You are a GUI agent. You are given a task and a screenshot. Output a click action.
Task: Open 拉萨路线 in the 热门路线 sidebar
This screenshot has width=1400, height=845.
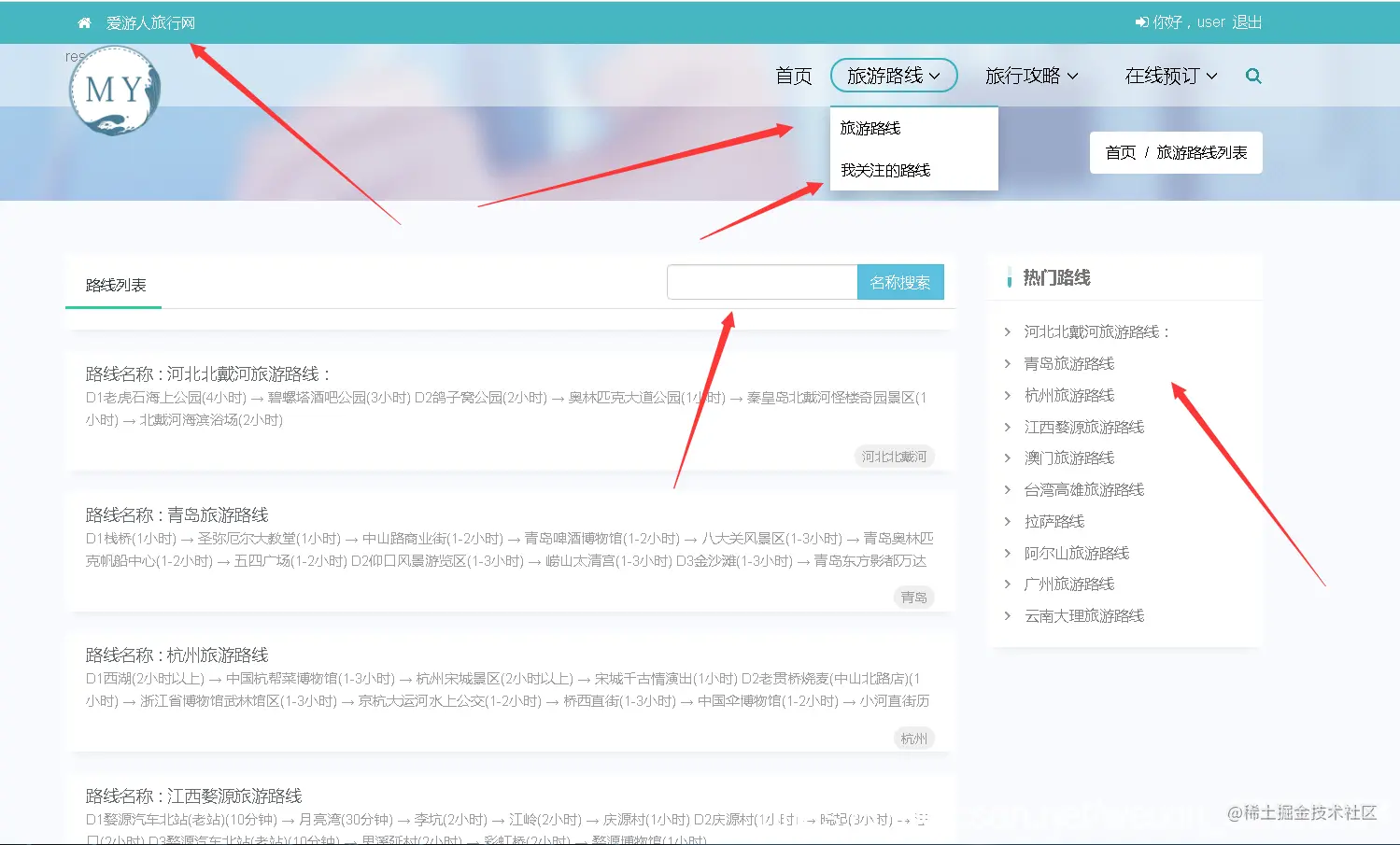[1054, 521]
